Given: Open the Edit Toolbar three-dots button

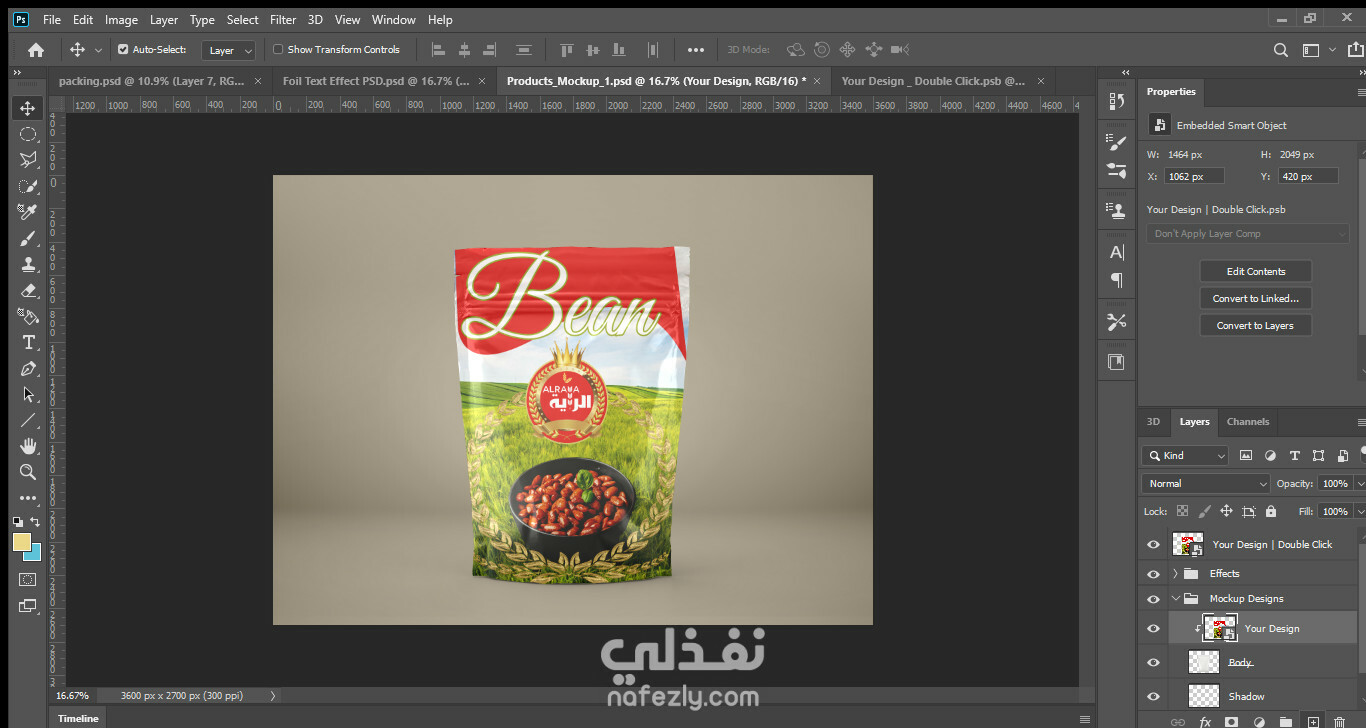Looking at the screenshot, I should 28,498.
